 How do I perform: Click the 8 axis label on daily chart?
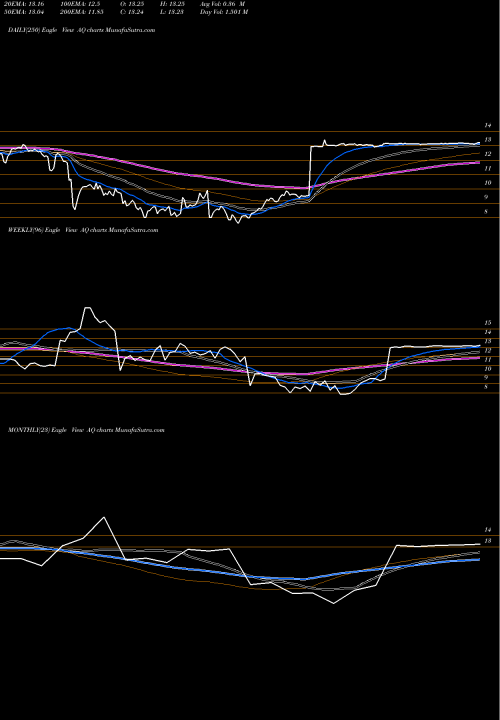[x=486, y=212]
